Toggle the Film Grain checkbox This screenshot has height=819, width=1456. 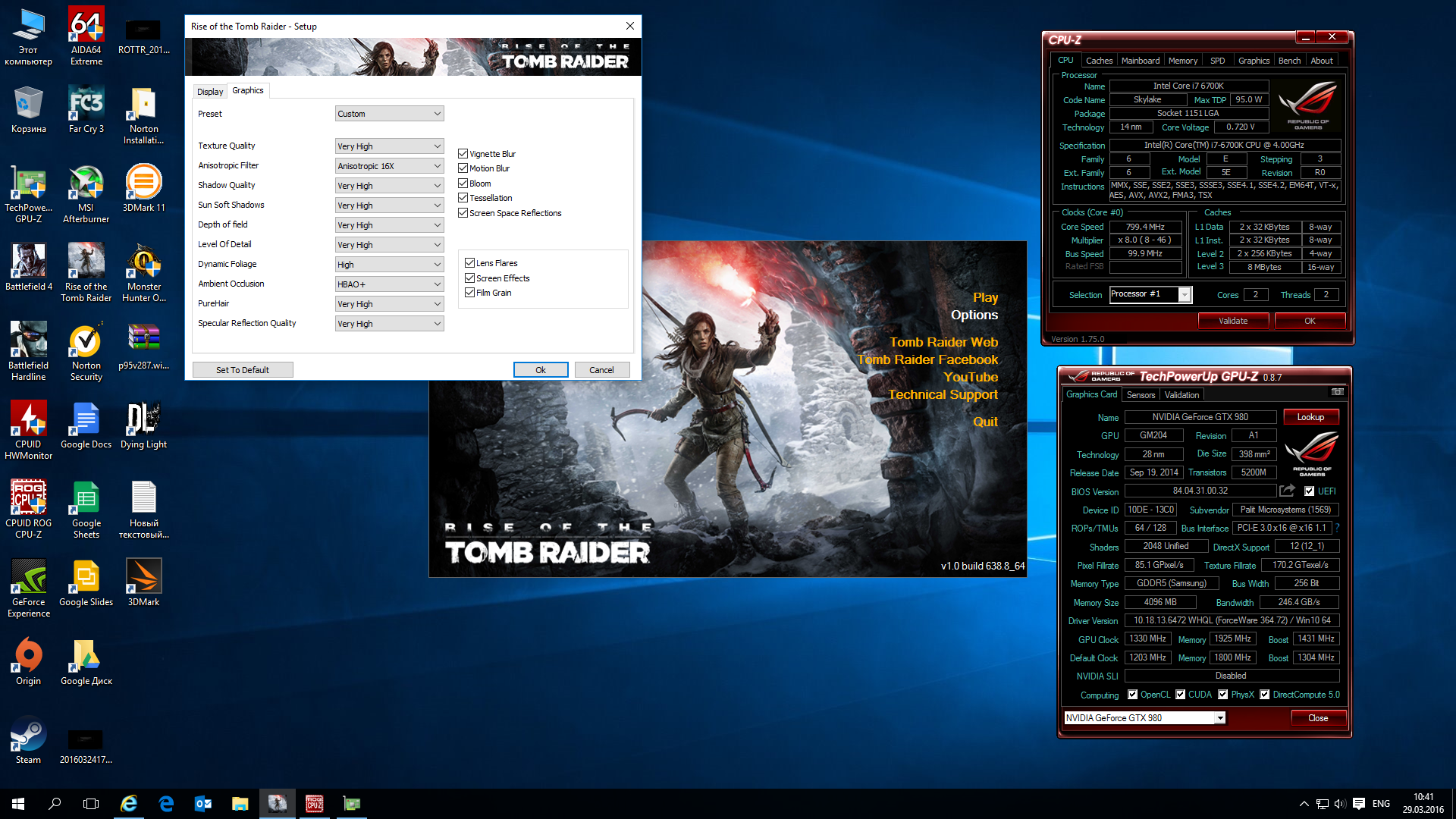(470, 293)
